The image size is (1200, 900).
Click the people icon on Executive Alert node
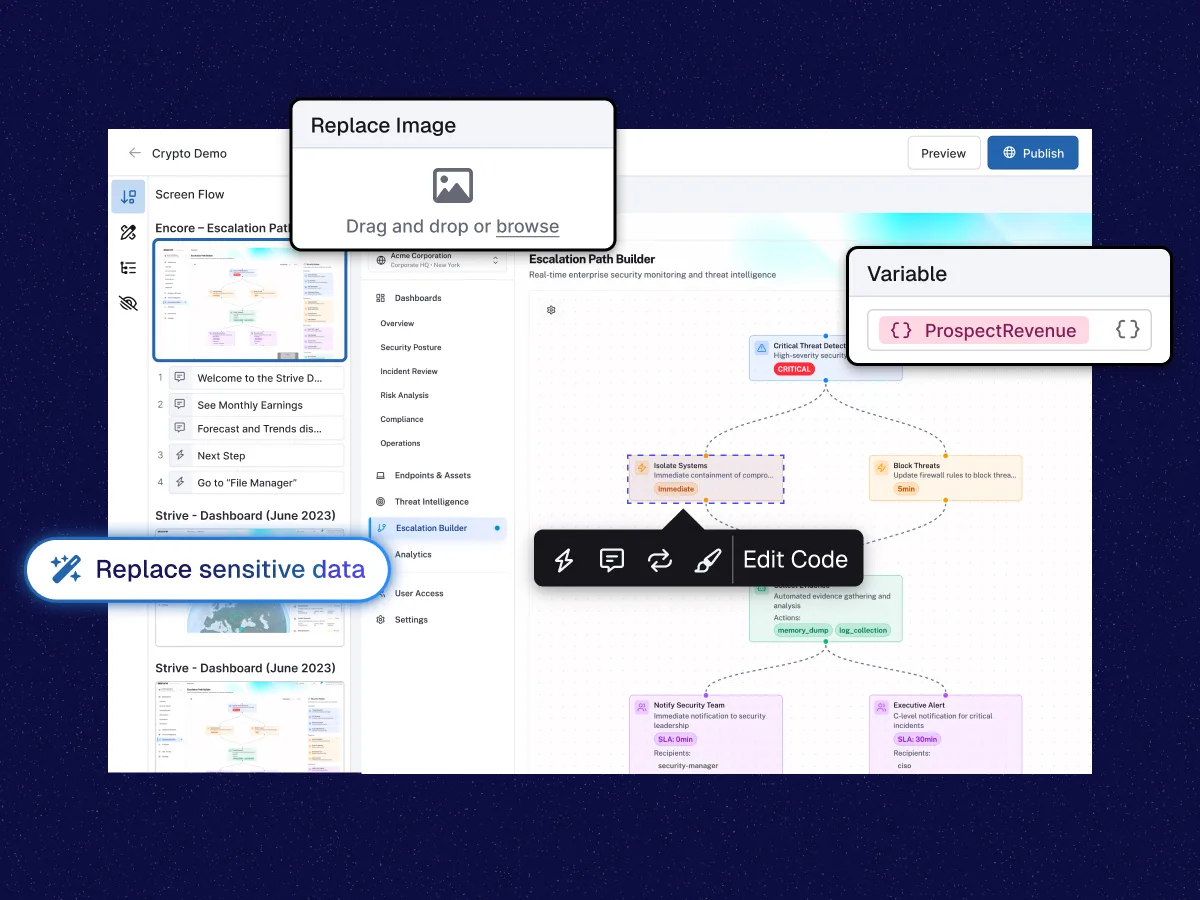coord(881,707)
